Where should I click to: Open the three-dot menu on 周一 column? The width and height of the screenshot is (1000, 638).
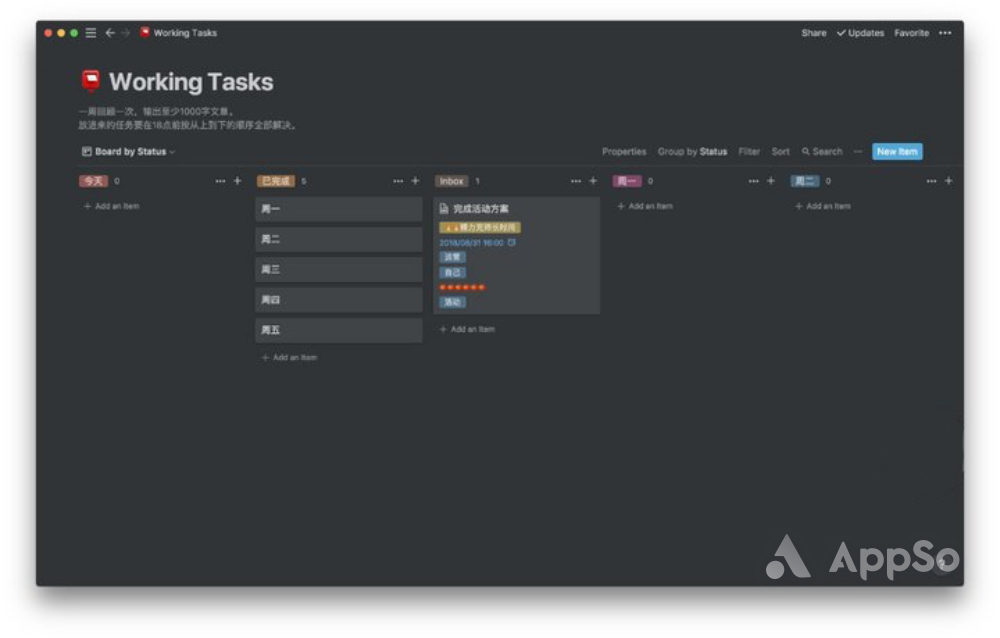coord(754,181)
